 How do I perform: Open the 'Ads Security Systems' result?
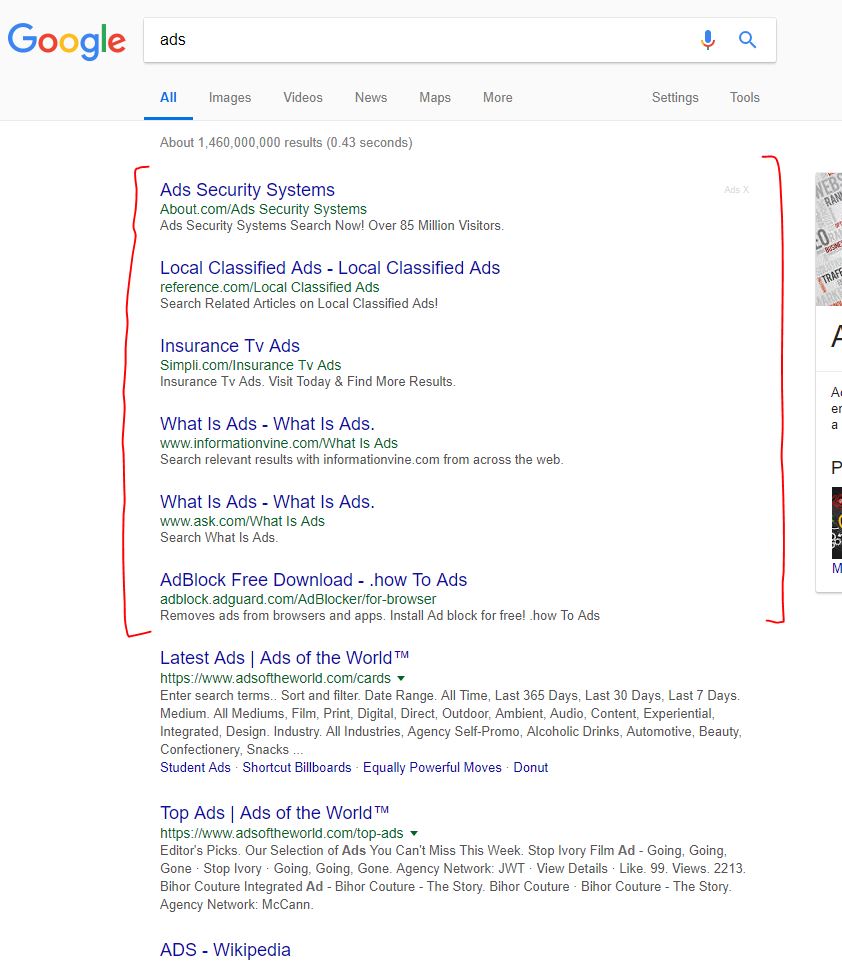point(247,190)
